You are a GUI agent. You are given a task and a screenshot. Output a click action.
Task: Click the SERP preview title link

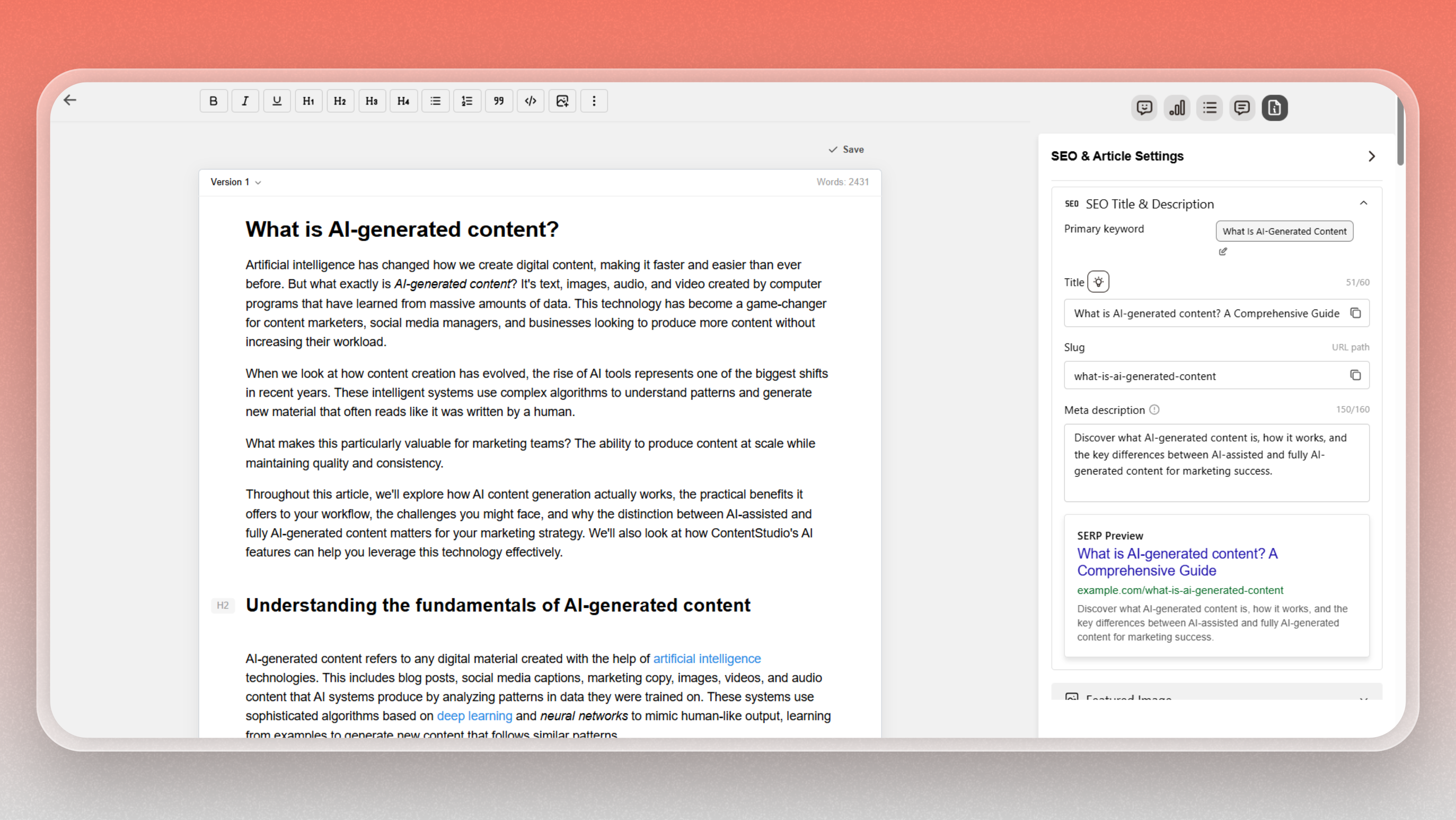1177,562
